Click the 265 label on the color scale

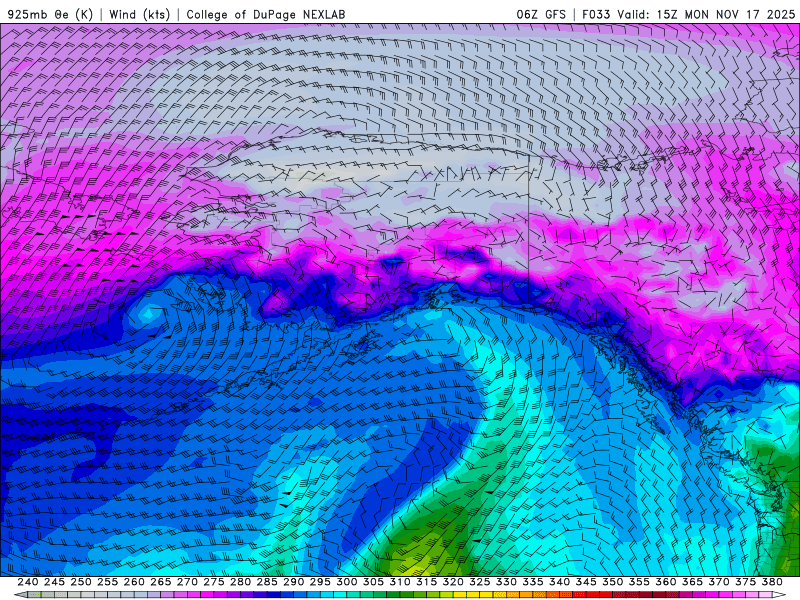point(161,582)
